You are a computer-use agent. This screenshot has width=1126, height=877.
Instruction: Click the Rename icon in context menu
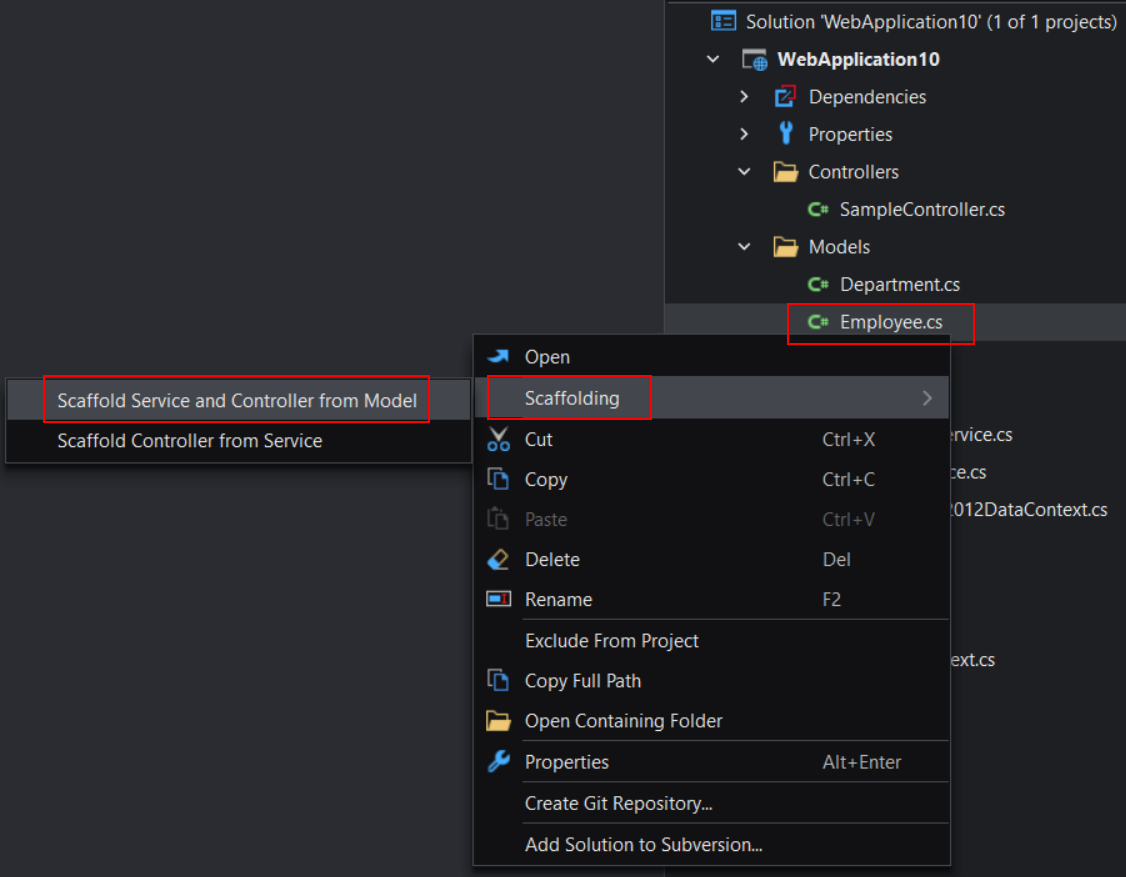498,600
